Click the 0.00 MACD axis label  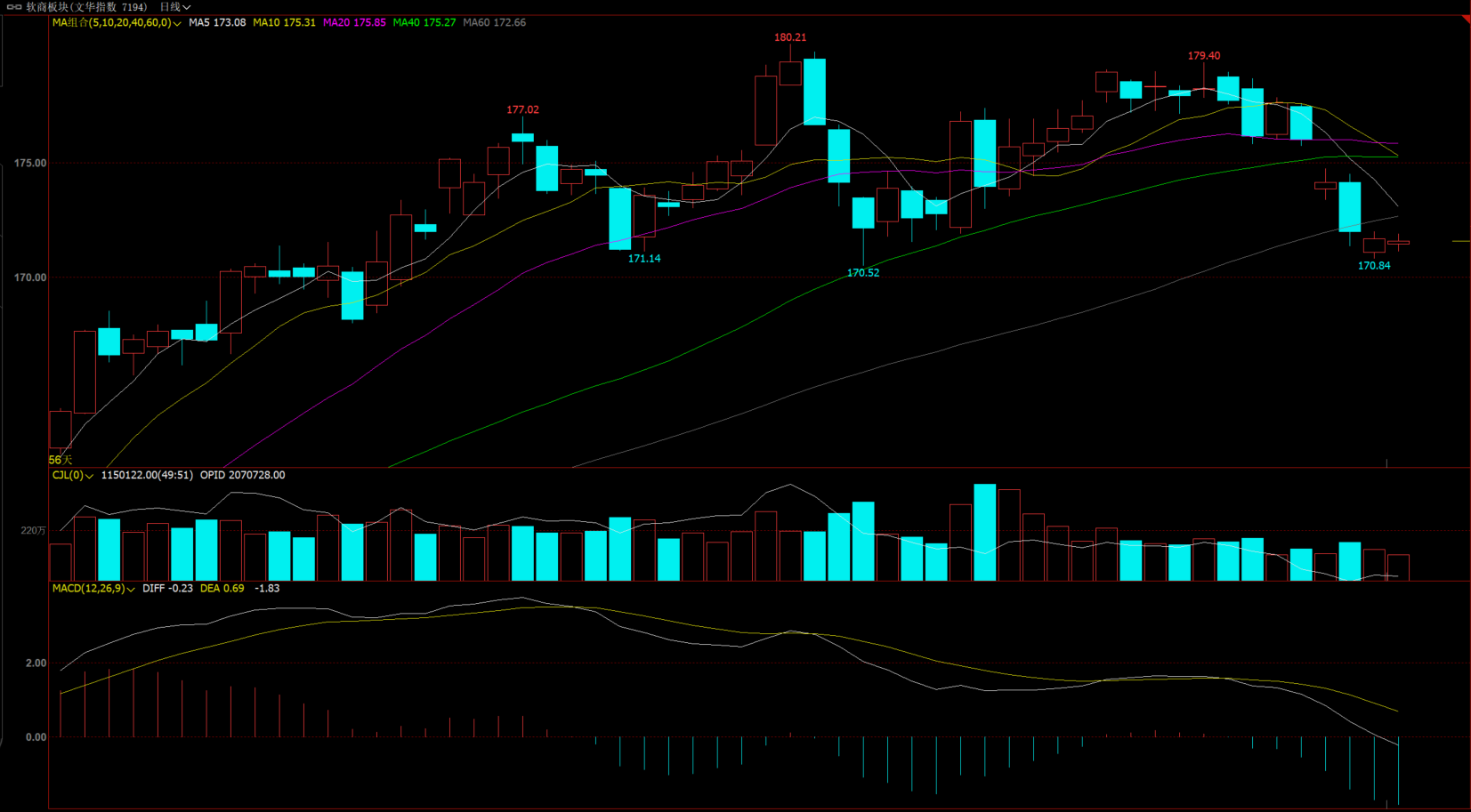point(36,737)
